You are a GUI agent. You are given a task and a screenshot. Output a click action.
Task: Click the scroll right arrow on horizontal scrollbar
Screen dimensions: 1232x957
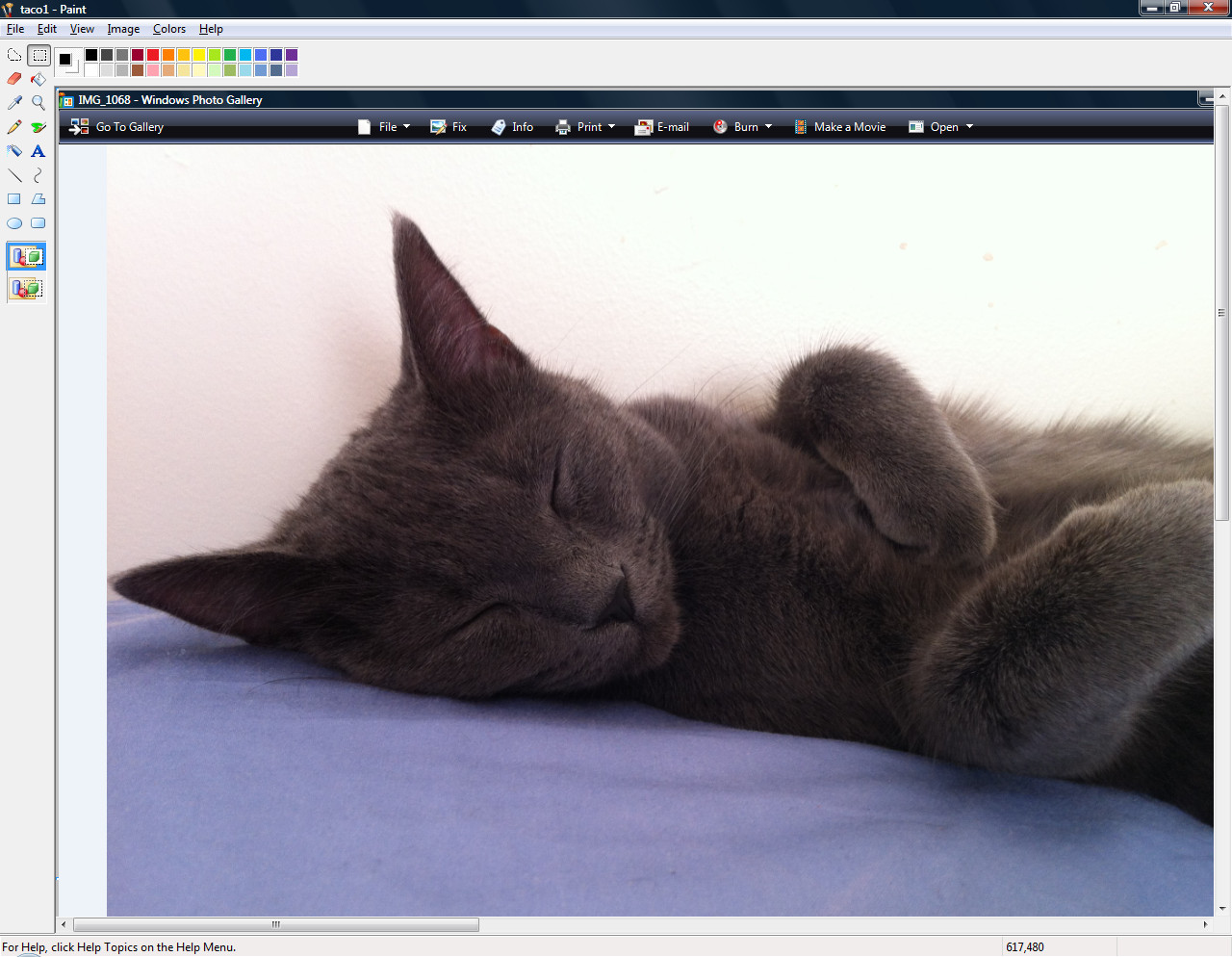point(1205,924)
